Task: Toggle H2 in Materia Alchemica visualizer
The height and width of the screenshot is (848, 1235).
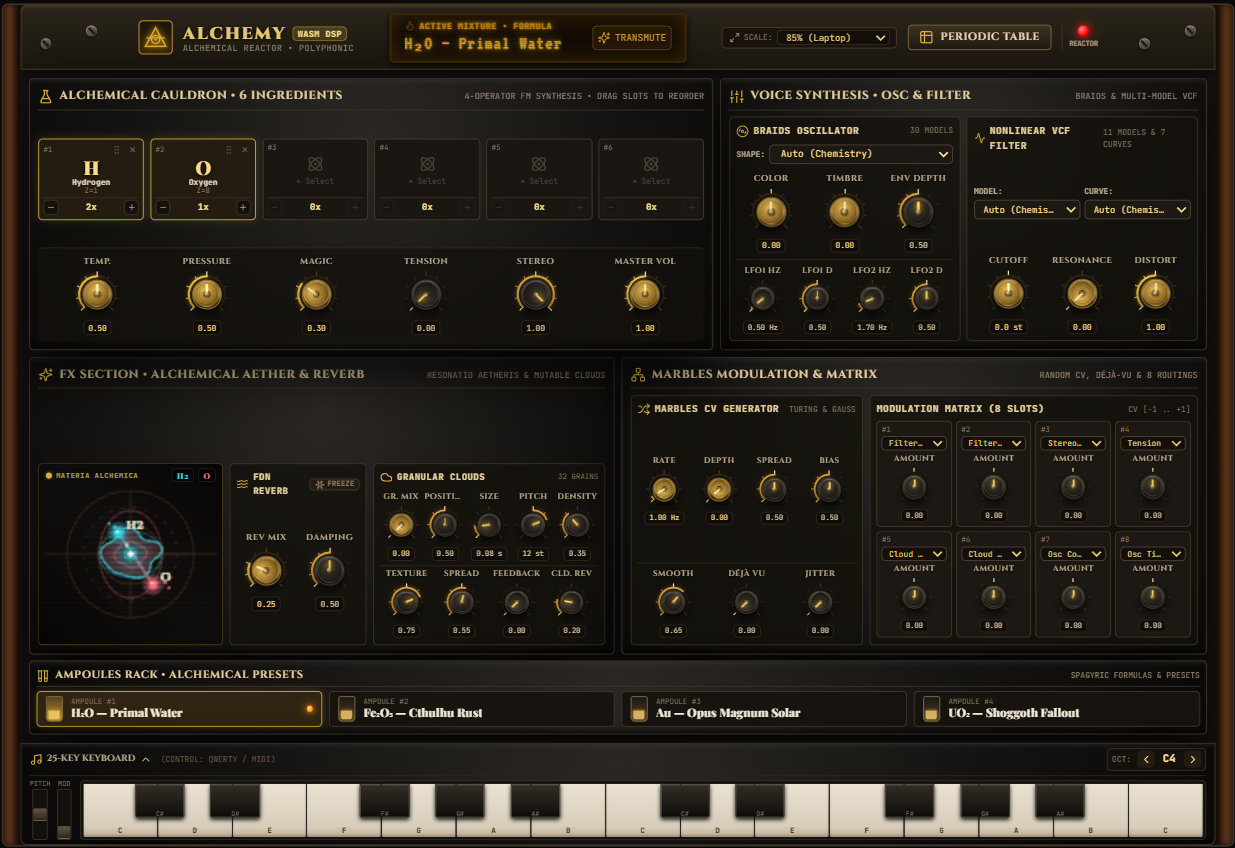Action: (x=183, y=476)
